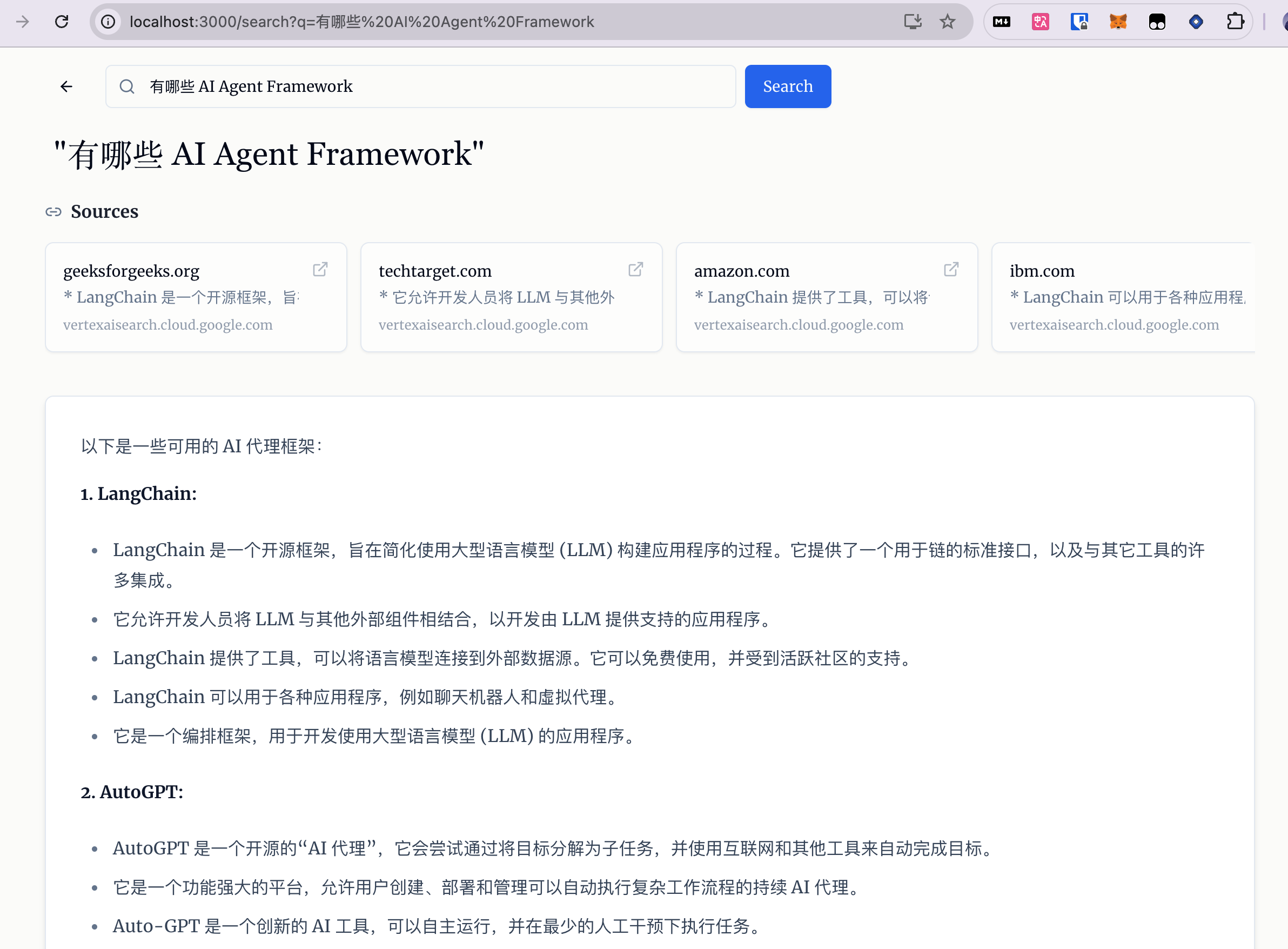The width and height of the screenshot is (1288, 949).
Task: Click bullet "LangChain 是一个开源框架"
Action: 658,565
